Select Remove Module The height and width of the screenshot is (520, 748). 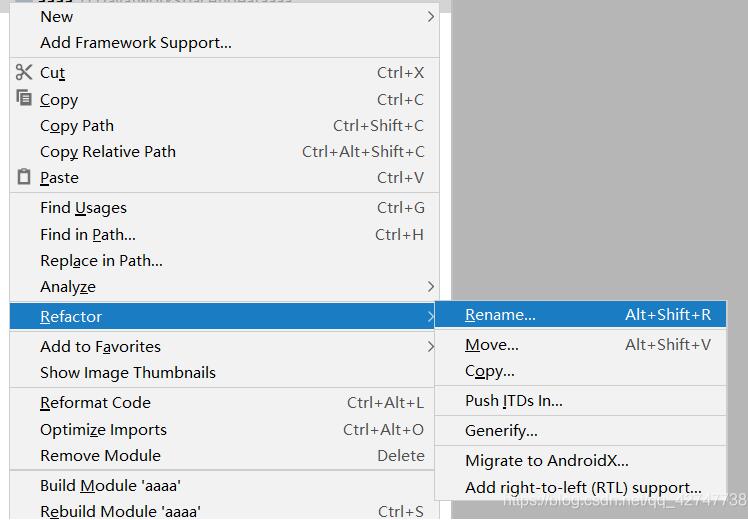pyautogui.click(x=100, y=456)
